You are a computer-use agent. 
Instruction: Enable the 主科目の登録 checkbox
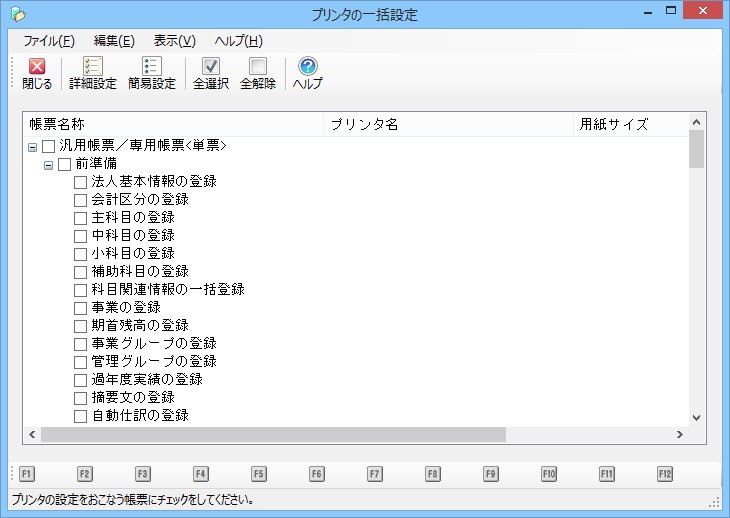[x=81, y=218]
